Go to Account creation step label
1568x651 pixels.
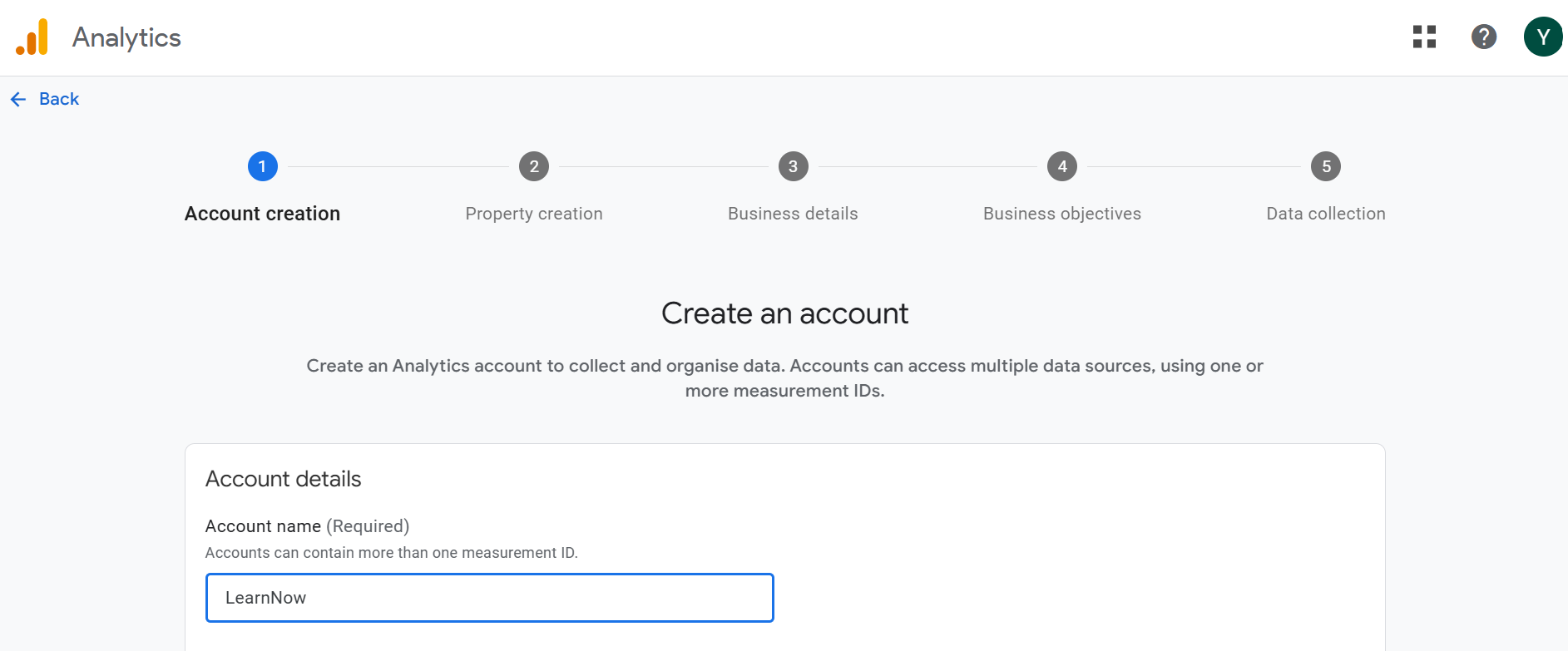[262, 214]
